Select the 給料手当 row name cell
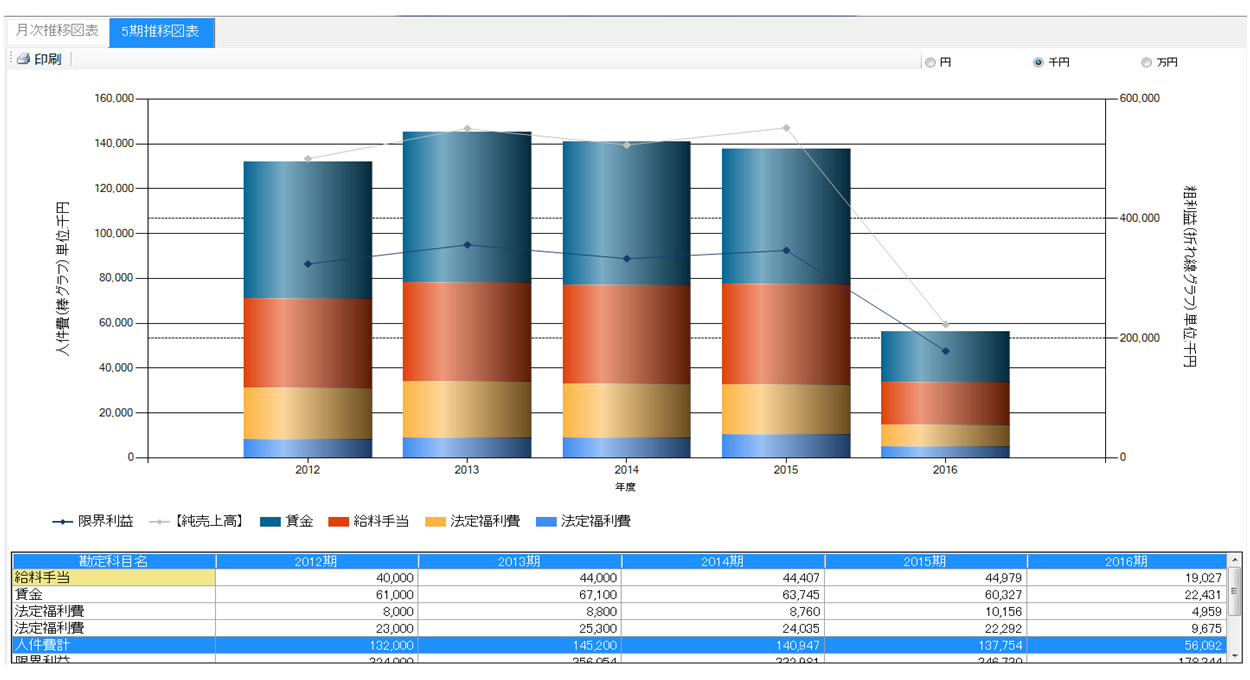The image size is (1250, 680). click(114, 578)
